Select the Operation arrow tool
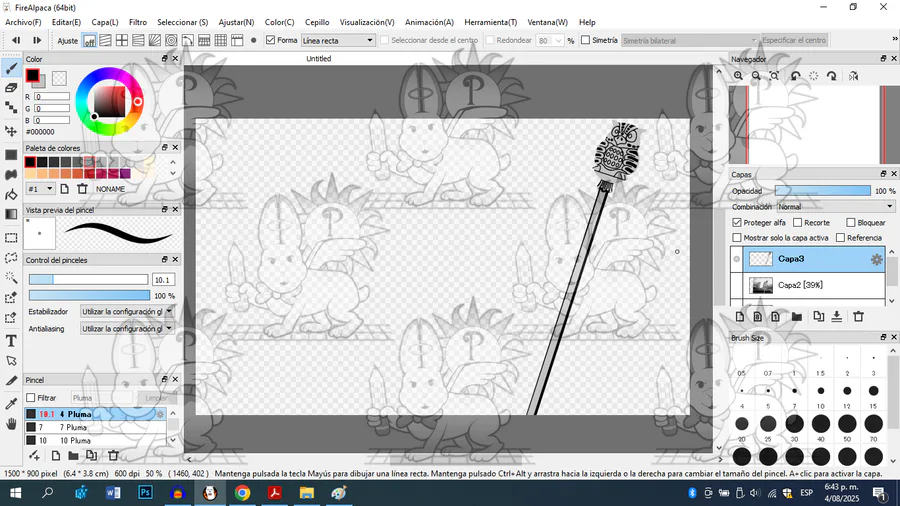Screen dimensions: 900x506 click(x=11, y=361)
